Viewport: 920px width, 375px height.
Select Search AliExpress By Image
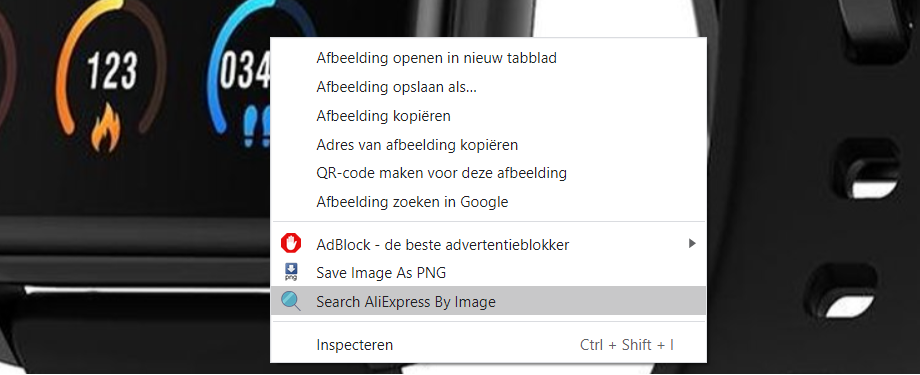click(x=488, y=301)
